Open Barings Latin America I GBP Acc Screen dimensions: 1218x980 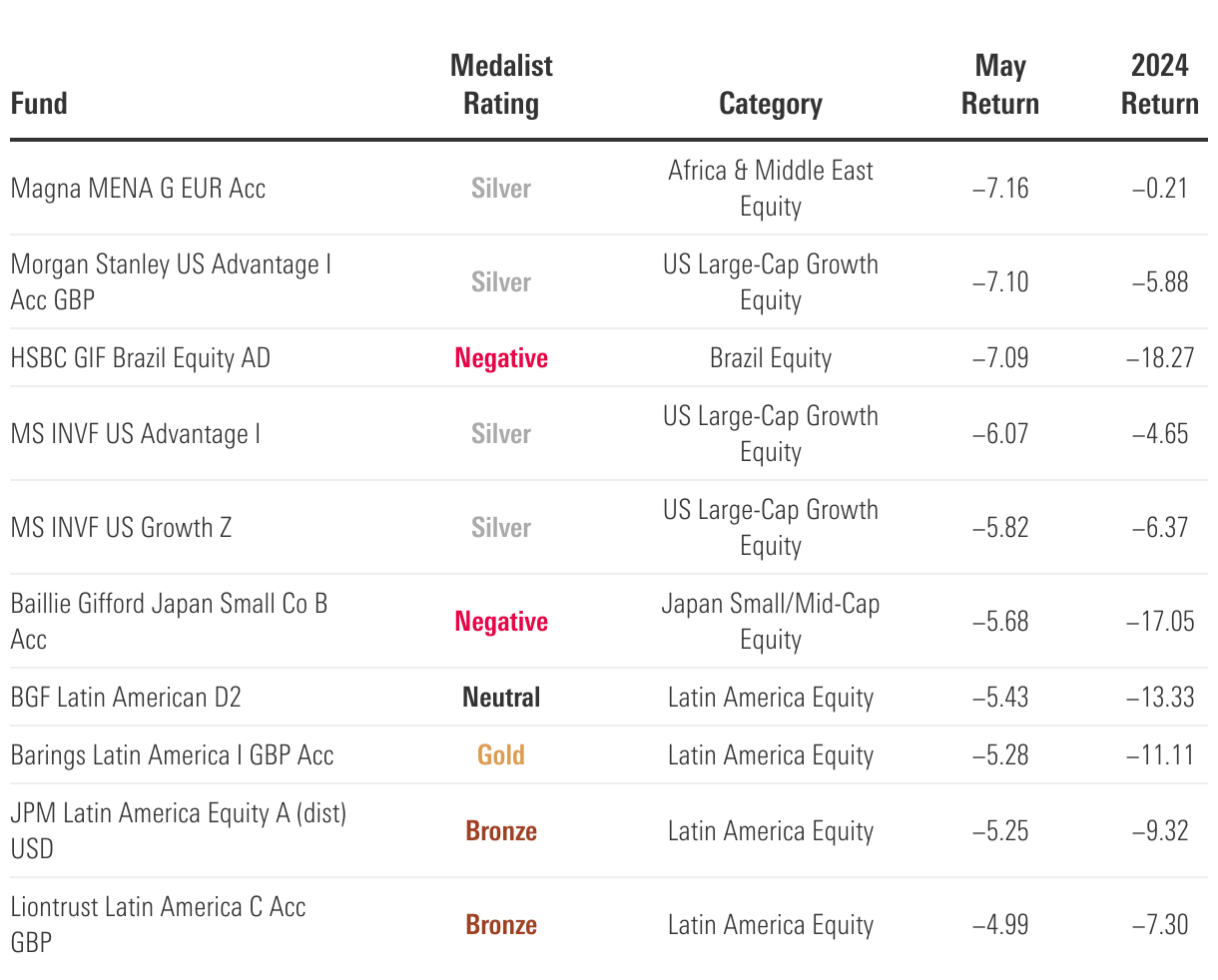click(x=172, y=755)
